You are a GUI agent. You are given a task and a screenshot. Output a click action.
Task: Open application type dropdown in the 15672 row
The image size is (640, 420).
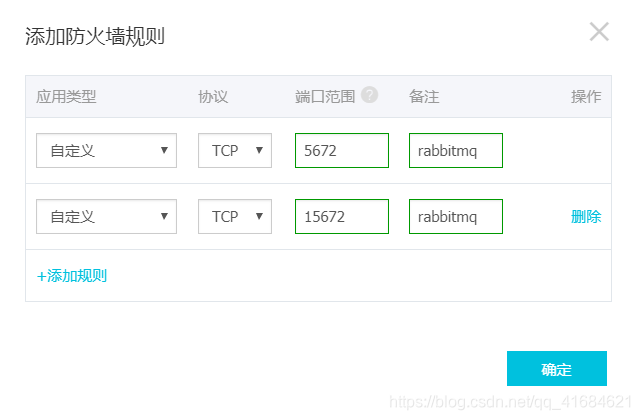pyautogui.click(x=106, y=217)
